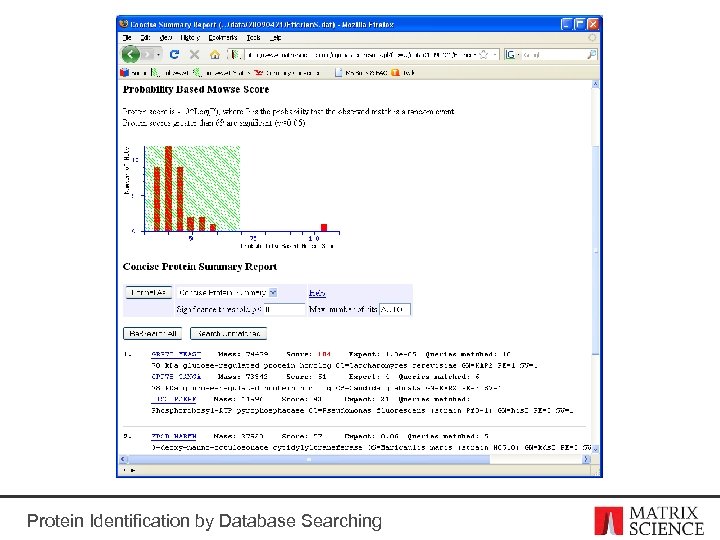Viewport: 720px width, 540px height.
Task: Click the Firefox logo in title bar
Action: pyautogui.click(x=124, y=24)
